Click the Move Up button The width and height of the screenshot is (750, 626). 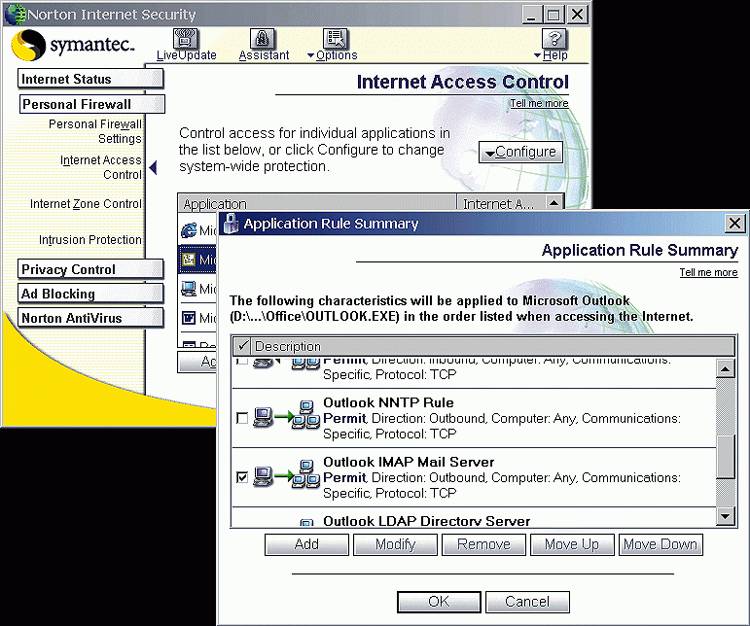pyautogui.click(x=572, y=544)
